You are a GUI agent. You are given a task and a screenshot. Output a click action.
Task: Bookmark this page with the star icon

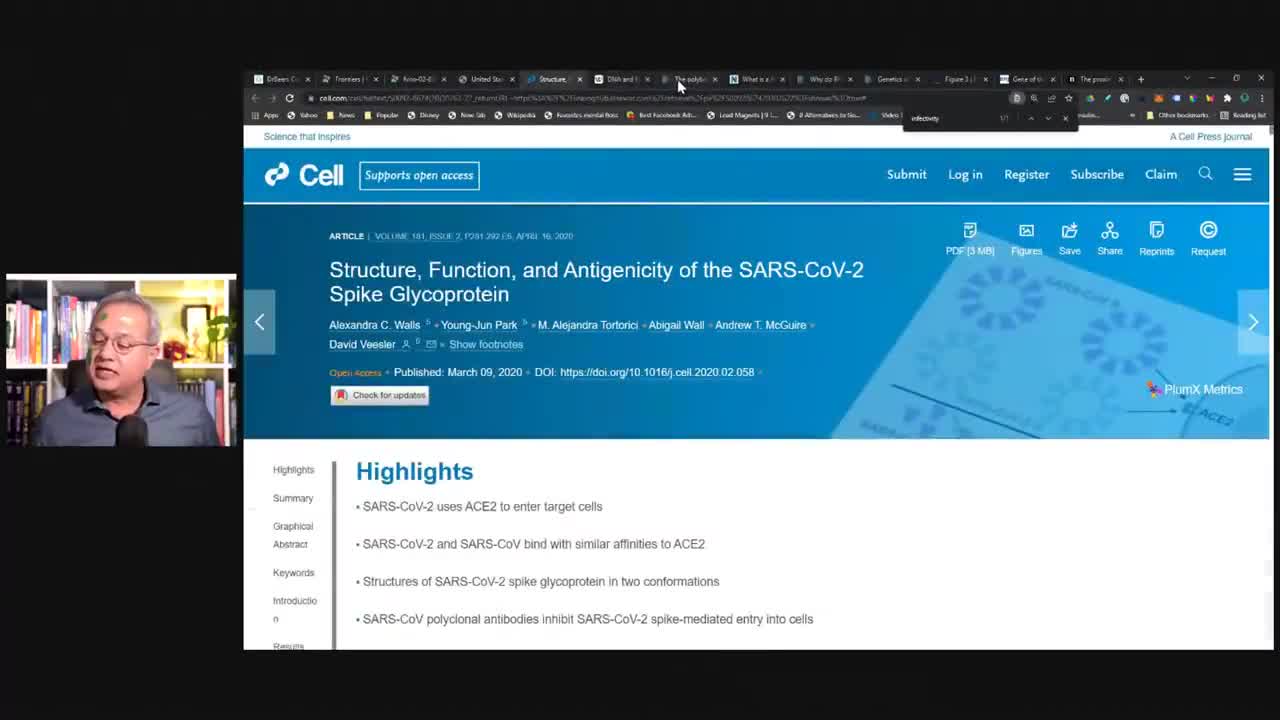[x=1068, y=98]
